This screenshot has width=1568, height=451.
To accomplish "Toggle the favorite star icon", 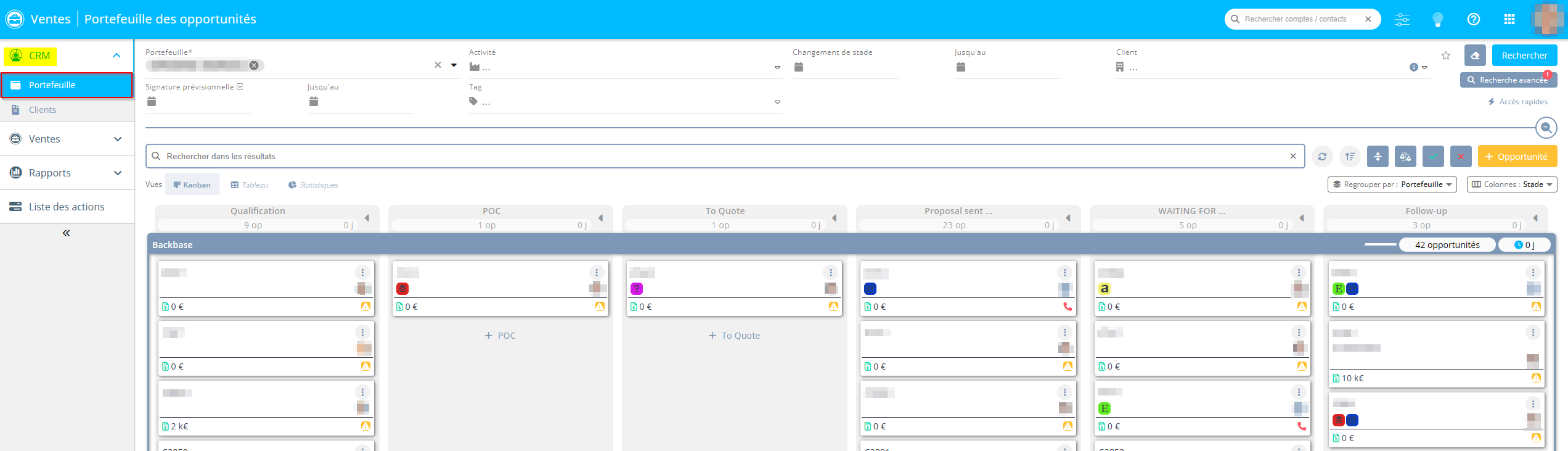I will [x=1446, y=56].
